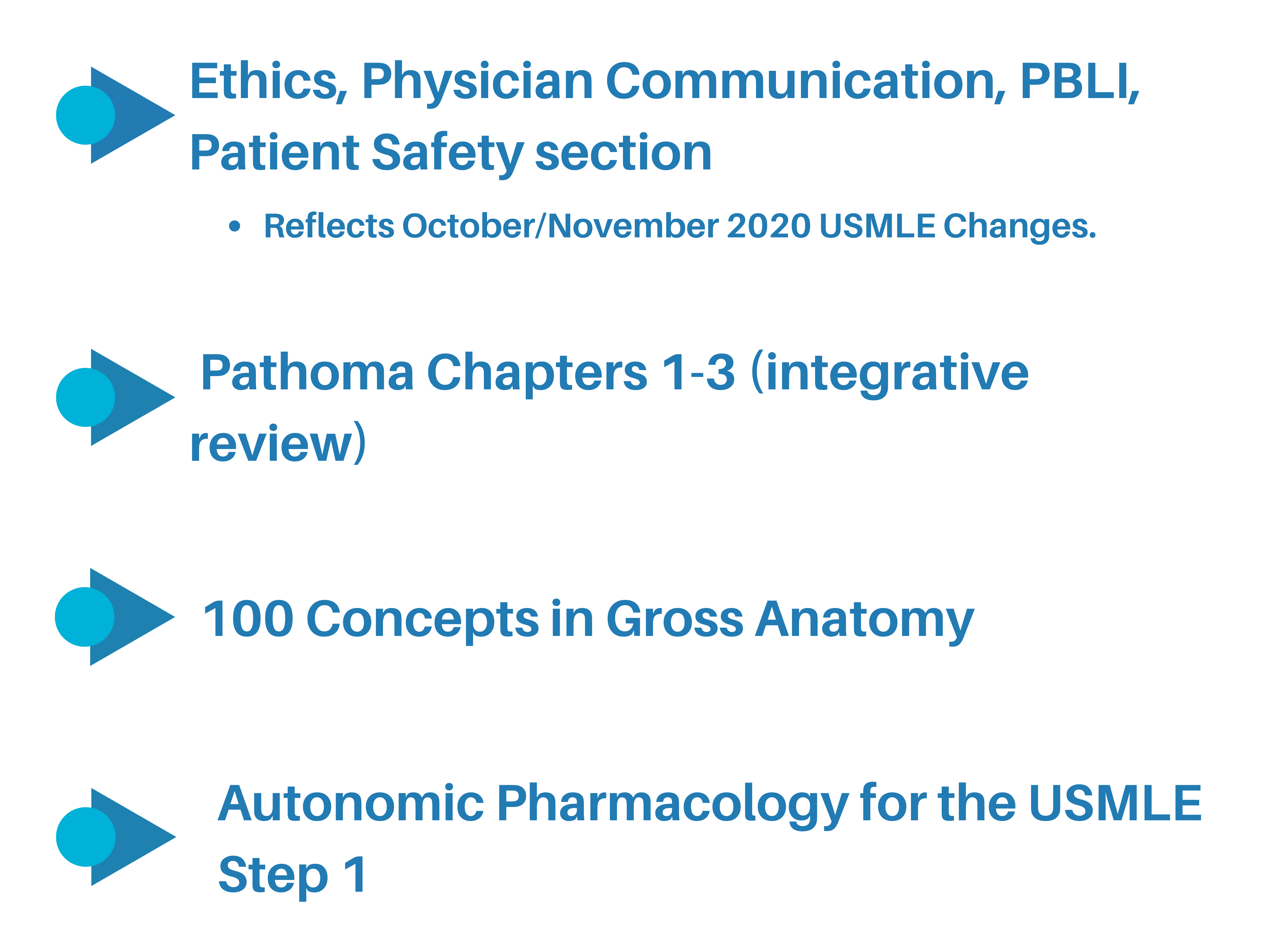This screenshot has width=1270, height=952.
Task: Click the cyan circle next to Pathoma Chapters
Action: [x=85, y=397]
